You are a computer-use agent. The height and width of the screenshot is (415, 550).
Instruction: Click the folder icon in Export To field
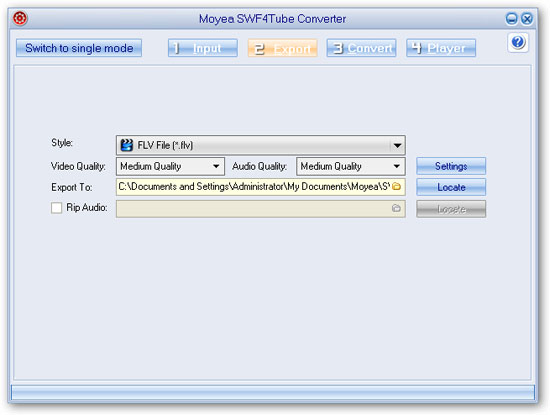point(396,186)
